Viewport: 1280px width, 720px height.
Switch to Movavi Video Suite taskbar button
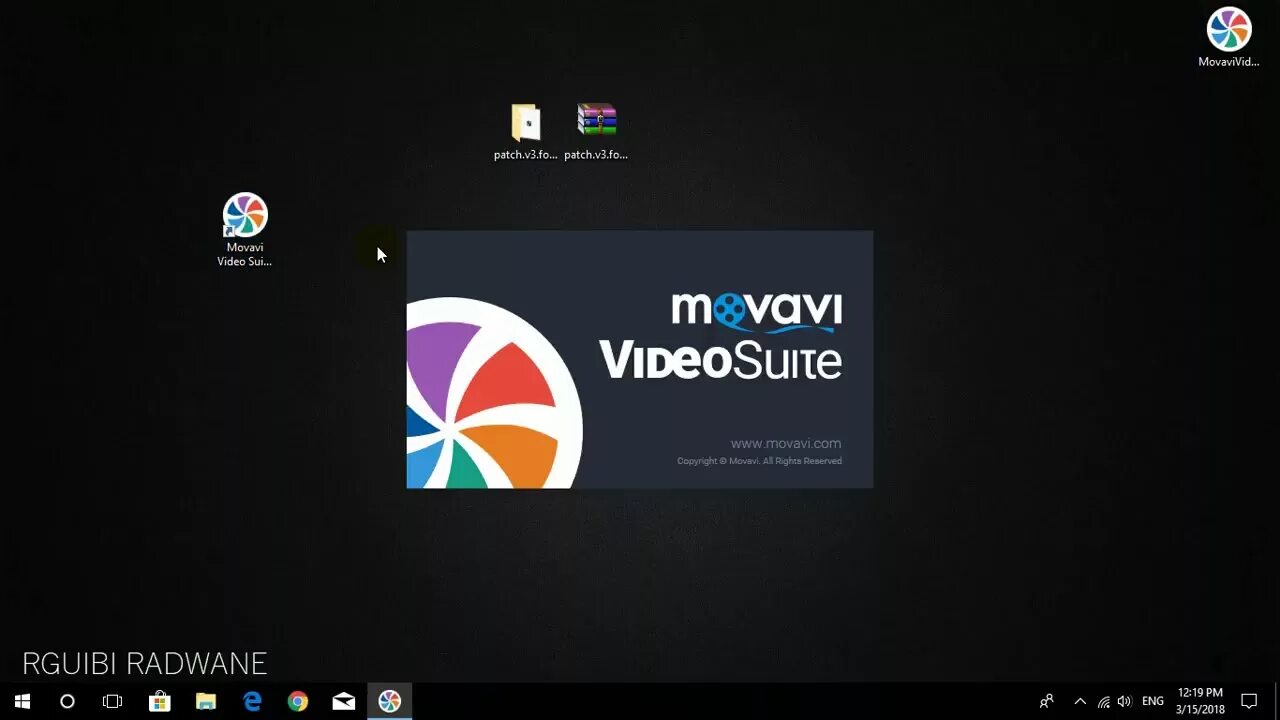point(390,701)
